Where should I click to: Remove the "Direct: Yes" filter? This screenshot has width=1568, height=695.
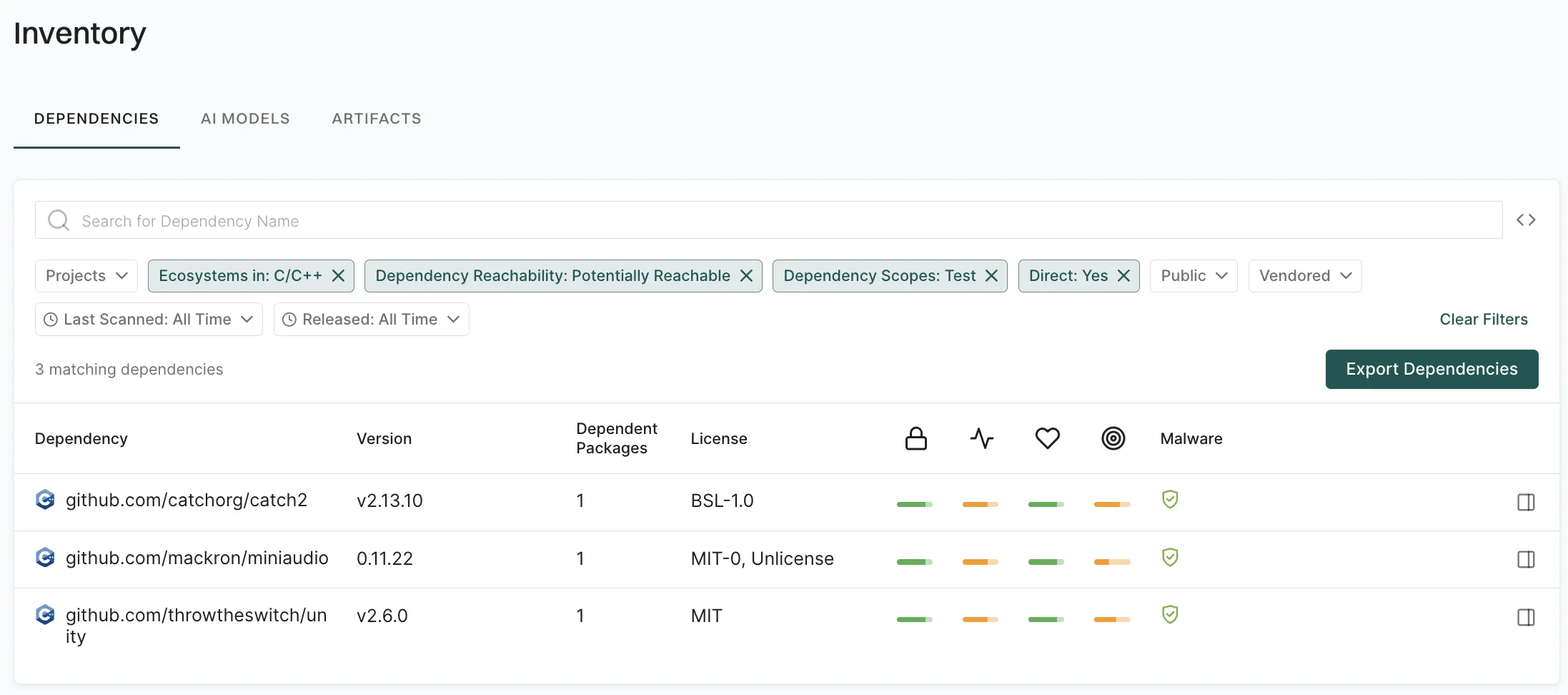pos(1123,275)
